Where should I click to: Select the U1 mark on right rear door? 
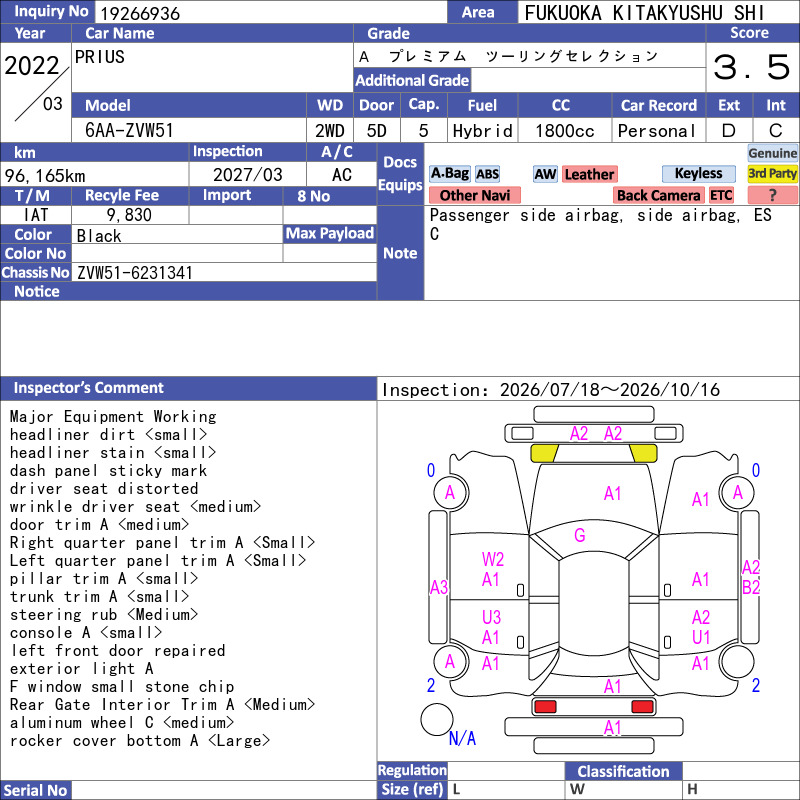701,637
